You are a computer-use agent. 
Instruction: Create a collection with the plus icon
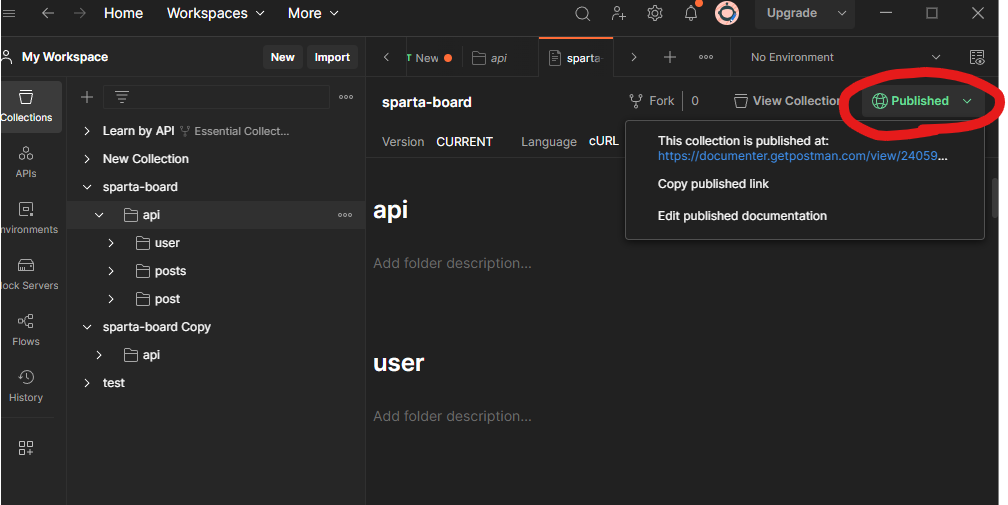click(87, 97)
